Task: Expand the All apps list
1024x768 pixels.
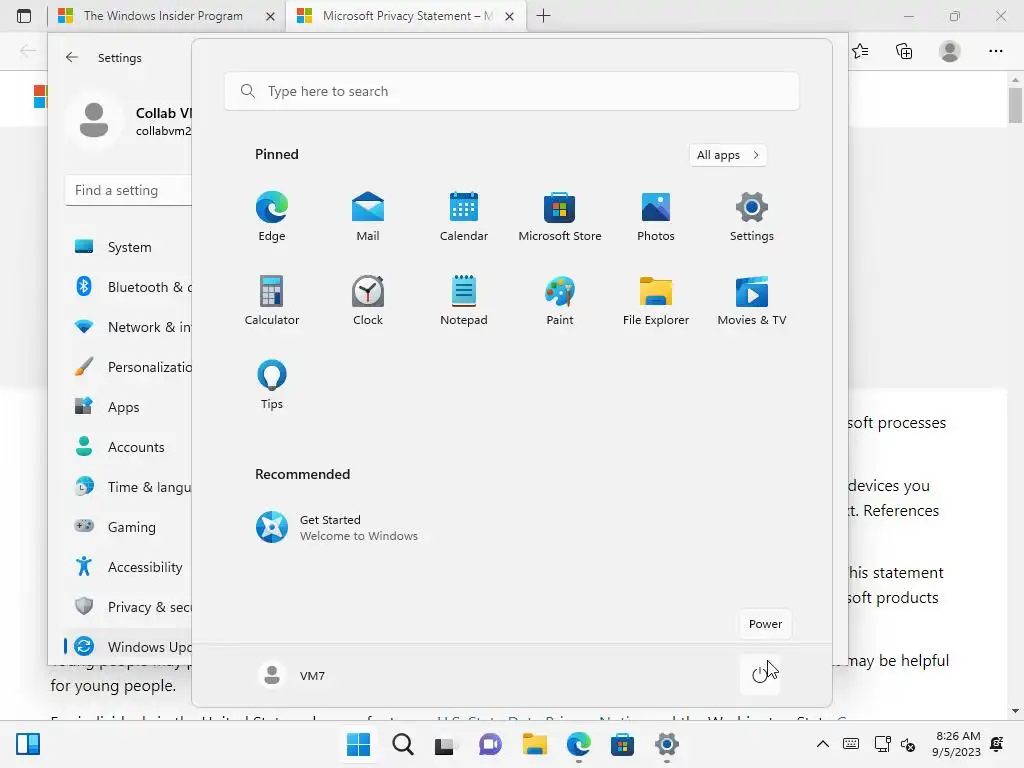Action: [x=728, y=155]
